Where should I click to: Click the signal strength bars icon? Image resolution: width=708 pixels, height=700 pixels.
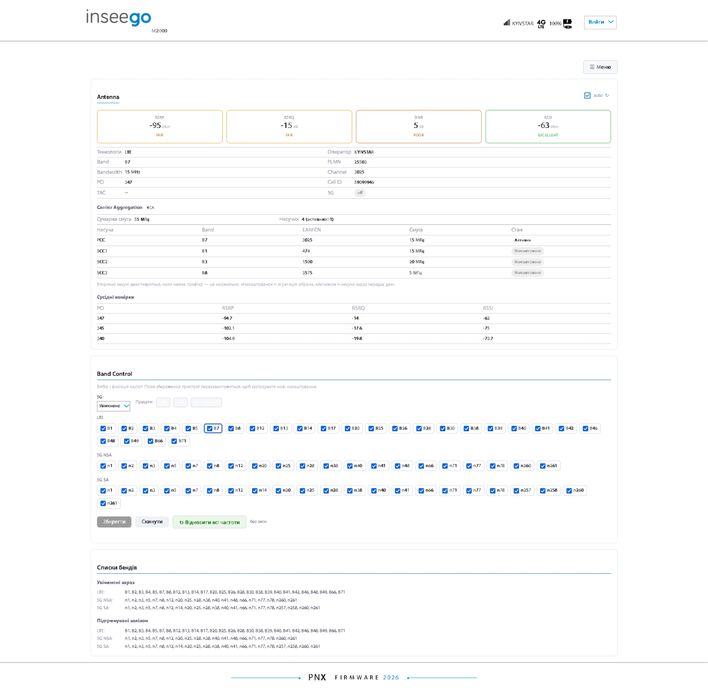click(507, 22)
